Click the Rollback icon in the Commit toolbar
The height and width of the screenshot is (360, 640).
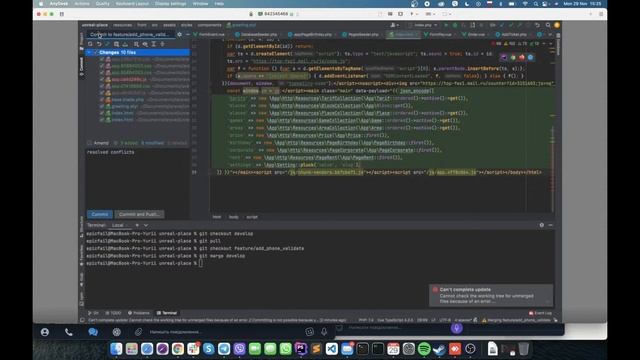[99, 44]
